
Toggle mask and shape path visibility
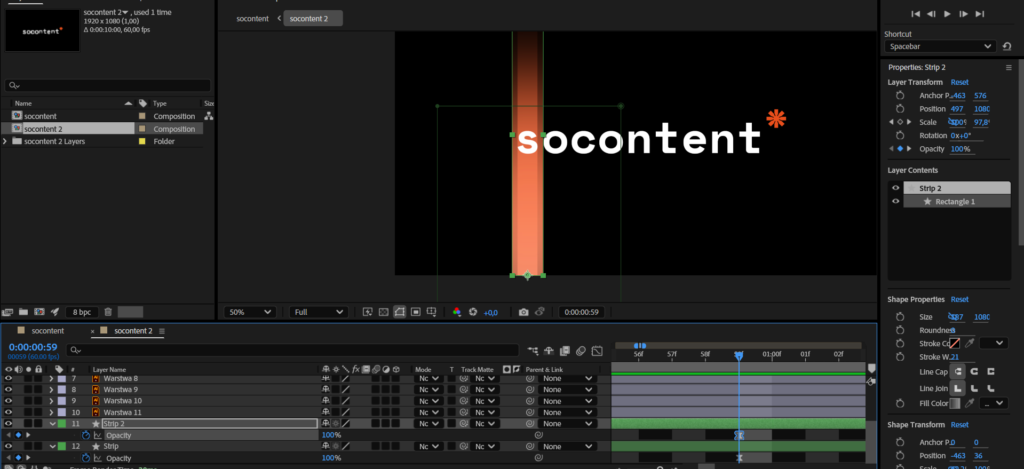pos(400,312)
